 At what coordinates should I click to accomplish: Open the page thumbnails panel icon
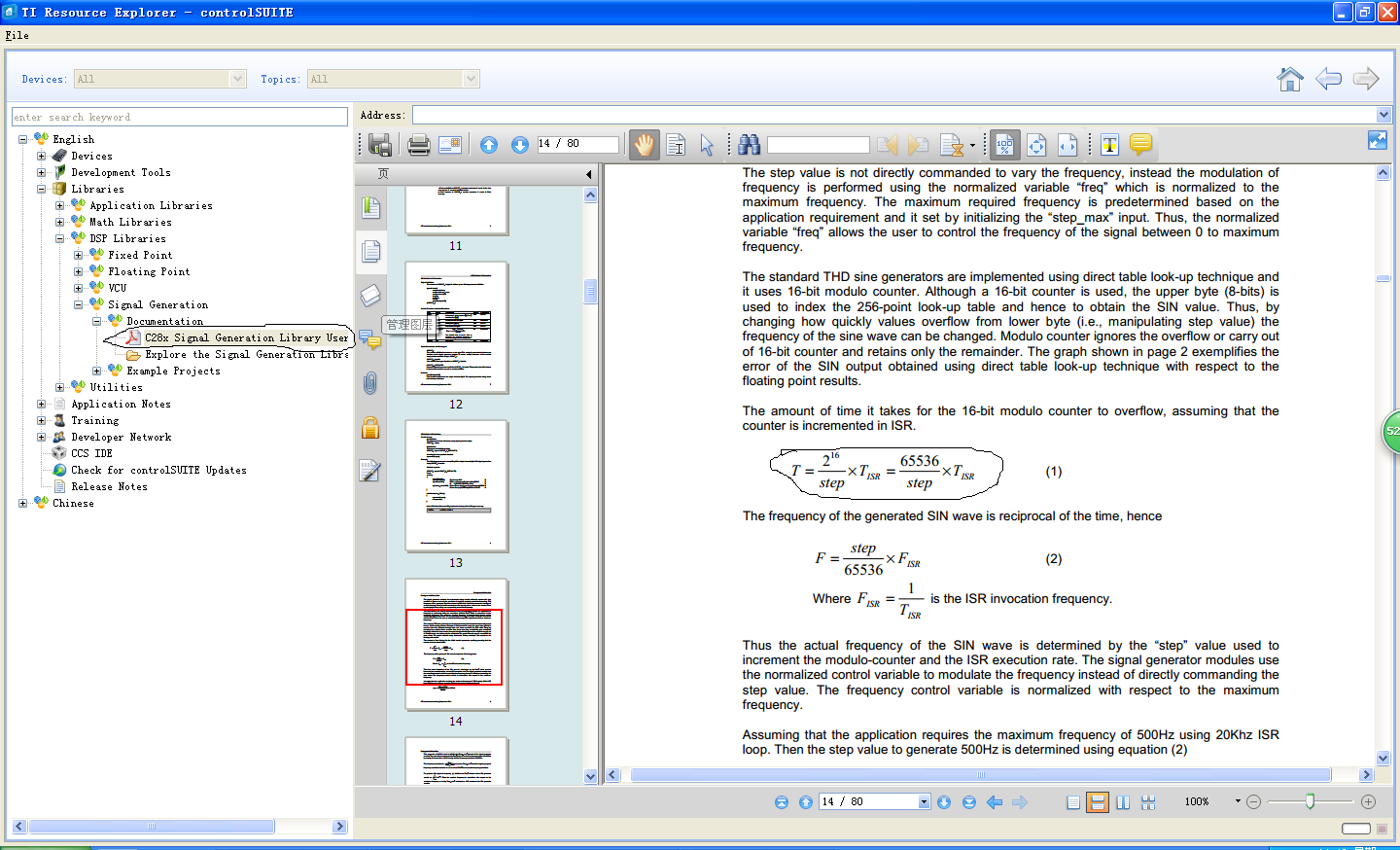pyautogui.click(x=370, y=252)
